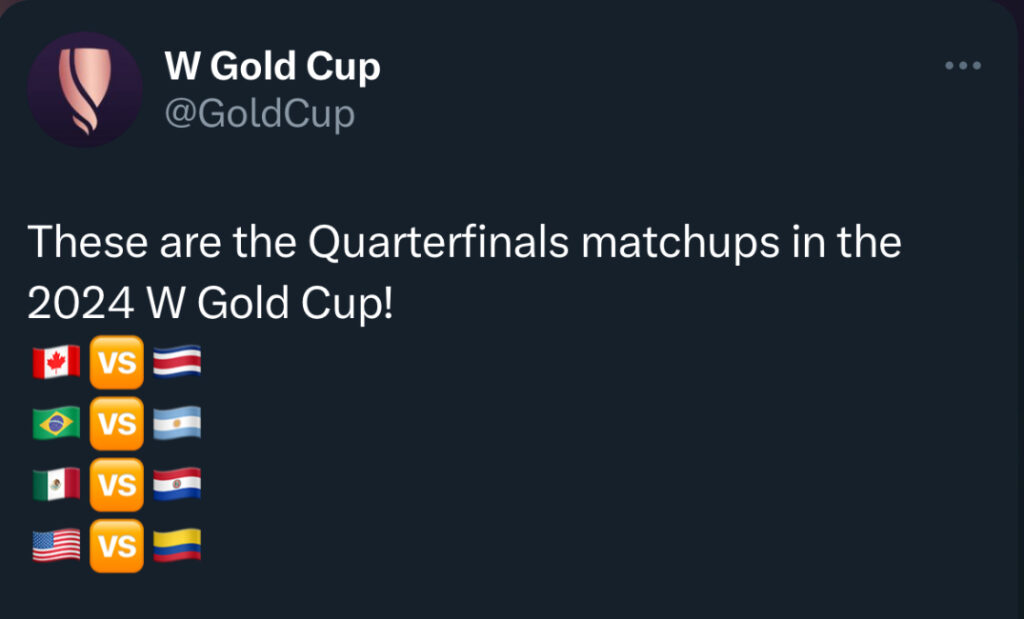The image size is (1024, 619).
Task: Select the Argentina flag emoji
Action: (177, 424)
